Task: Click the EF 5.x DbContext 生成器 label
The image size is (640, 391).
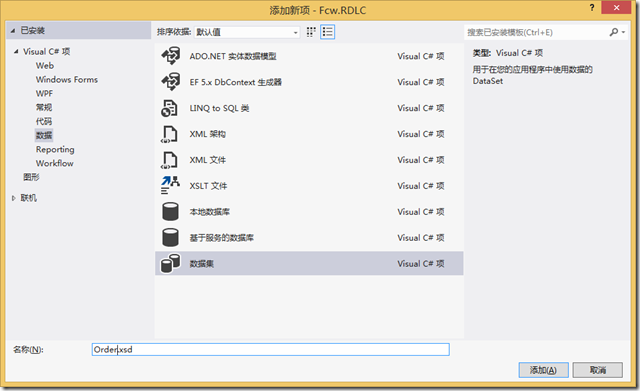Action: (236, 82)
